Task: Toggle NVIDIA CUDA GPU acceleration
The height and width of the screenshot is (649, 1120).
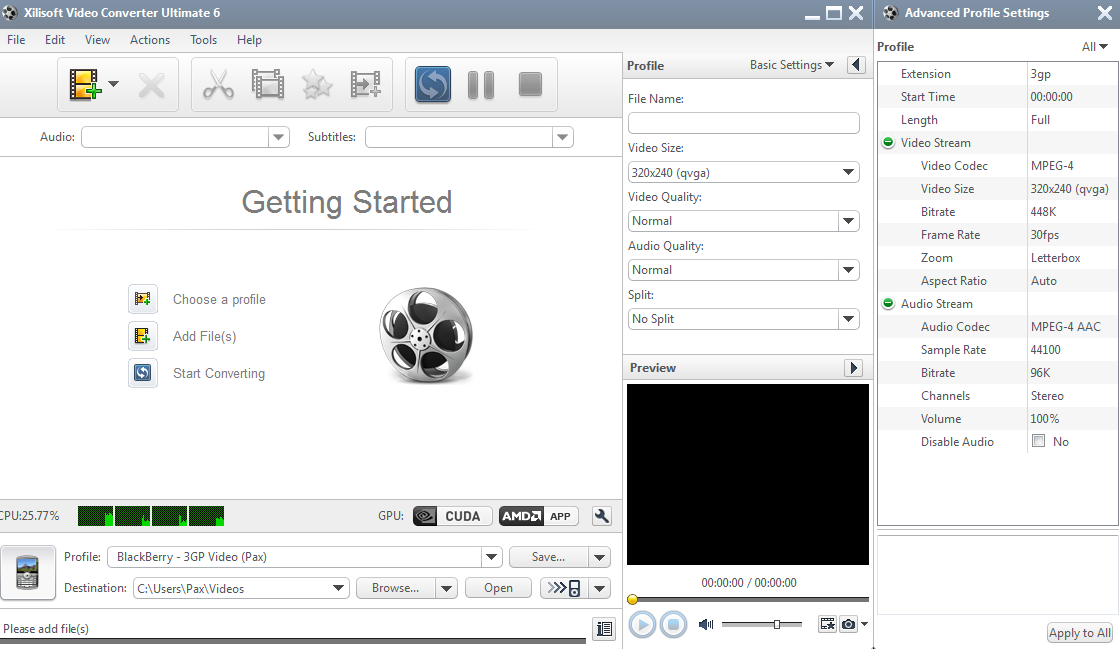Action: point(451,516)
